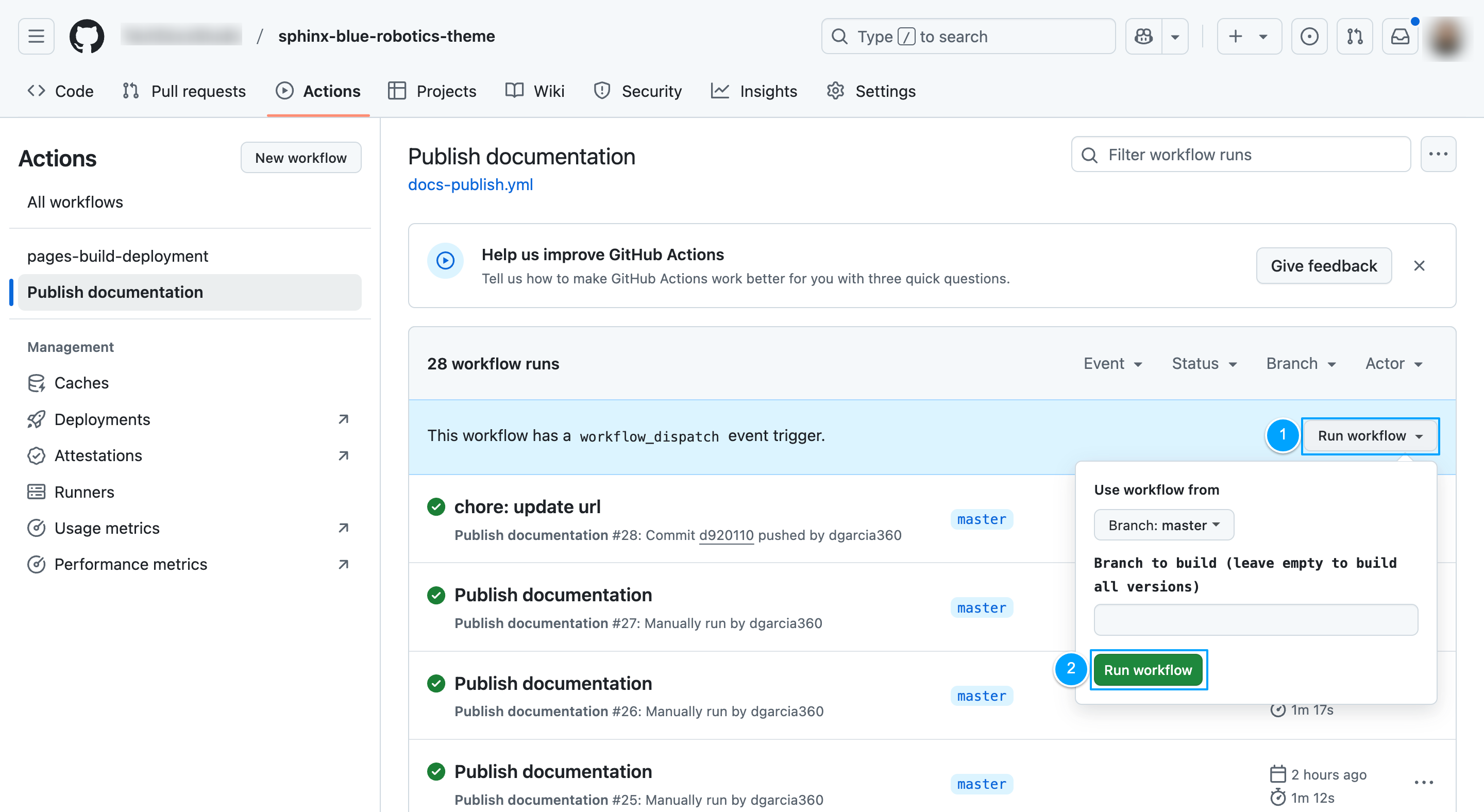This screenshot has height=812, width=1484.
Task: Click the GitHub logo icon
Action: pyautogui.click(x=87, y=36)
